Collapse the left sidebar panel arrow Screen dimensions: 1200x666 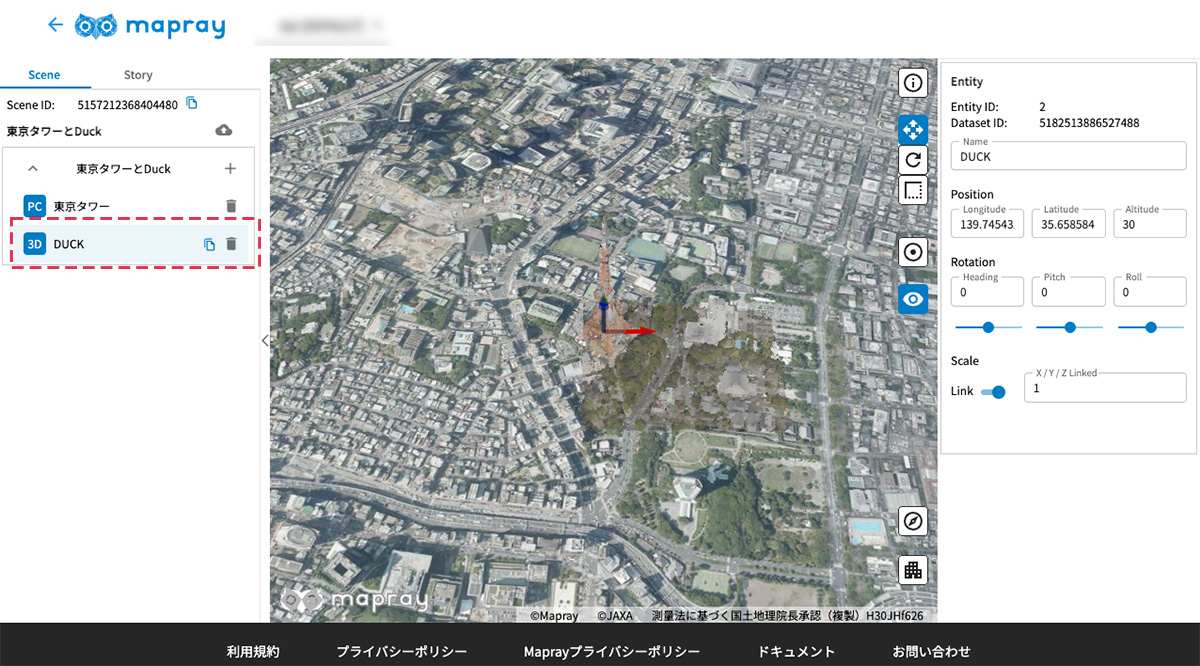265,341
